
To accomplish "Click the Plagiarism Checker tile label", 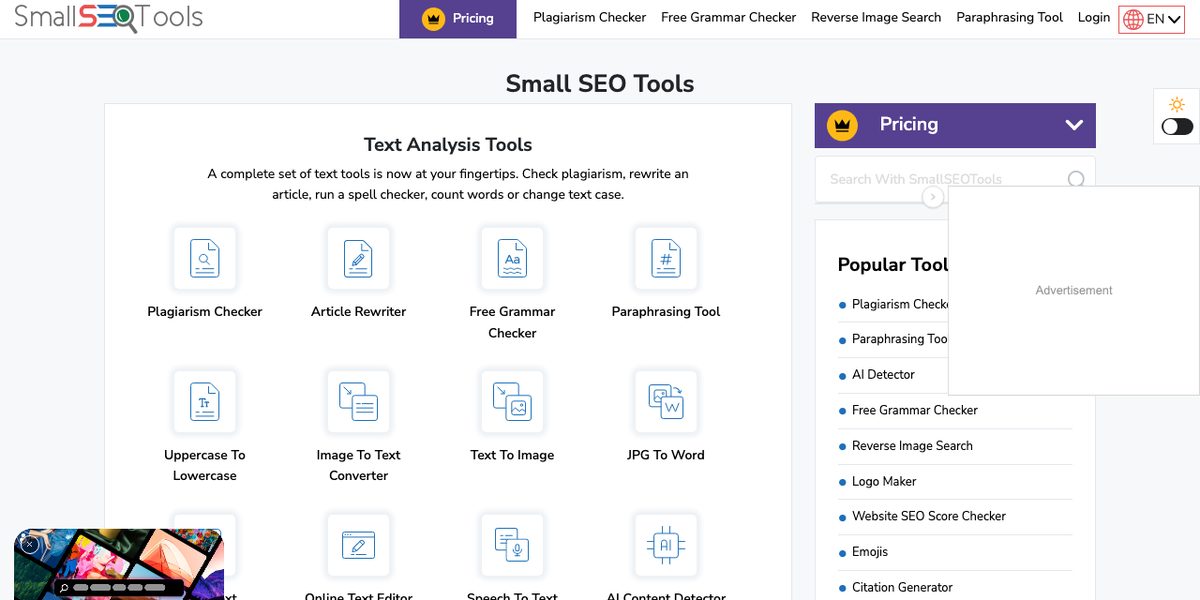I will [205, 312].
